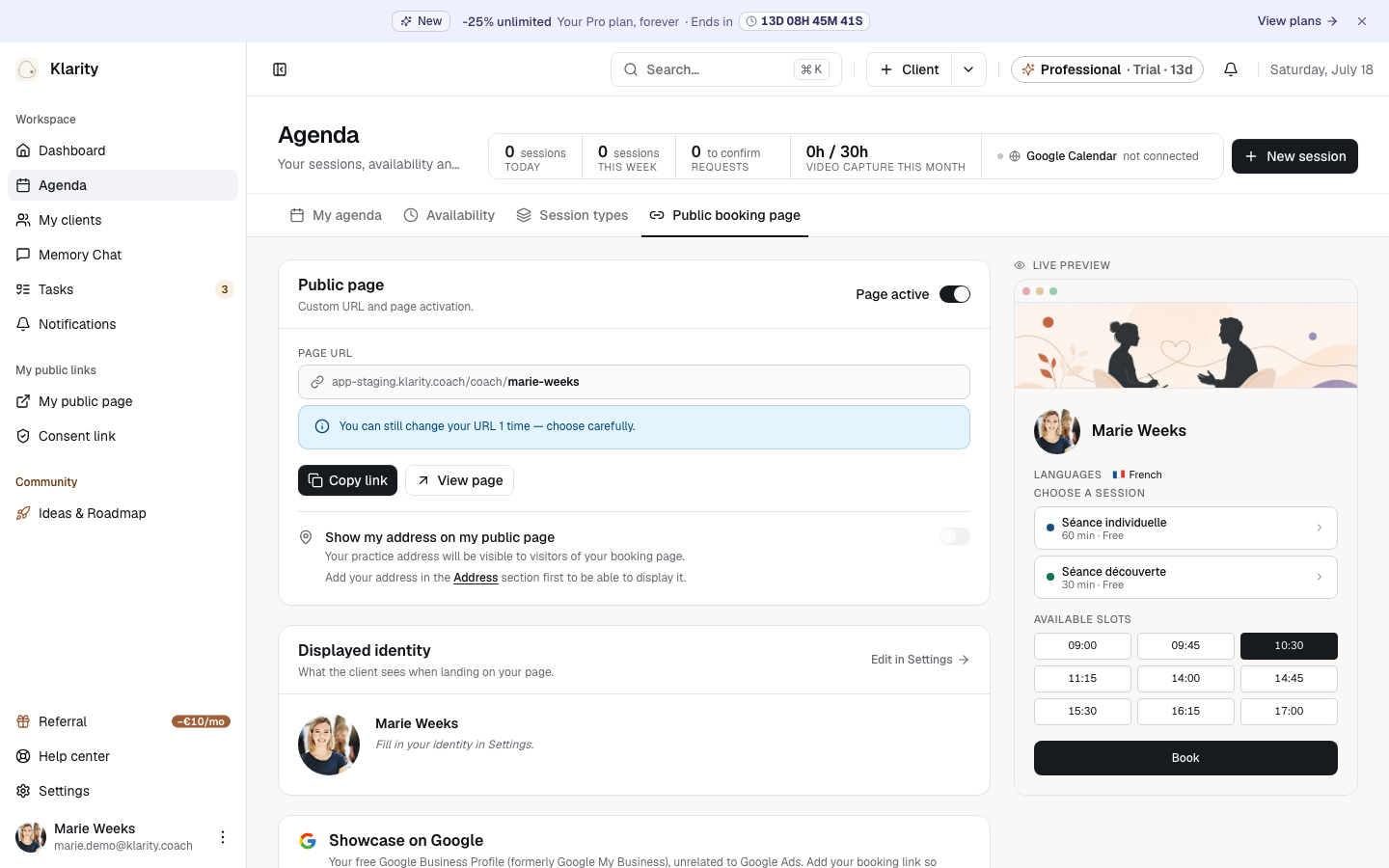Click the Copy link button
Screen dimensions: 1389x868
(347, 480)
